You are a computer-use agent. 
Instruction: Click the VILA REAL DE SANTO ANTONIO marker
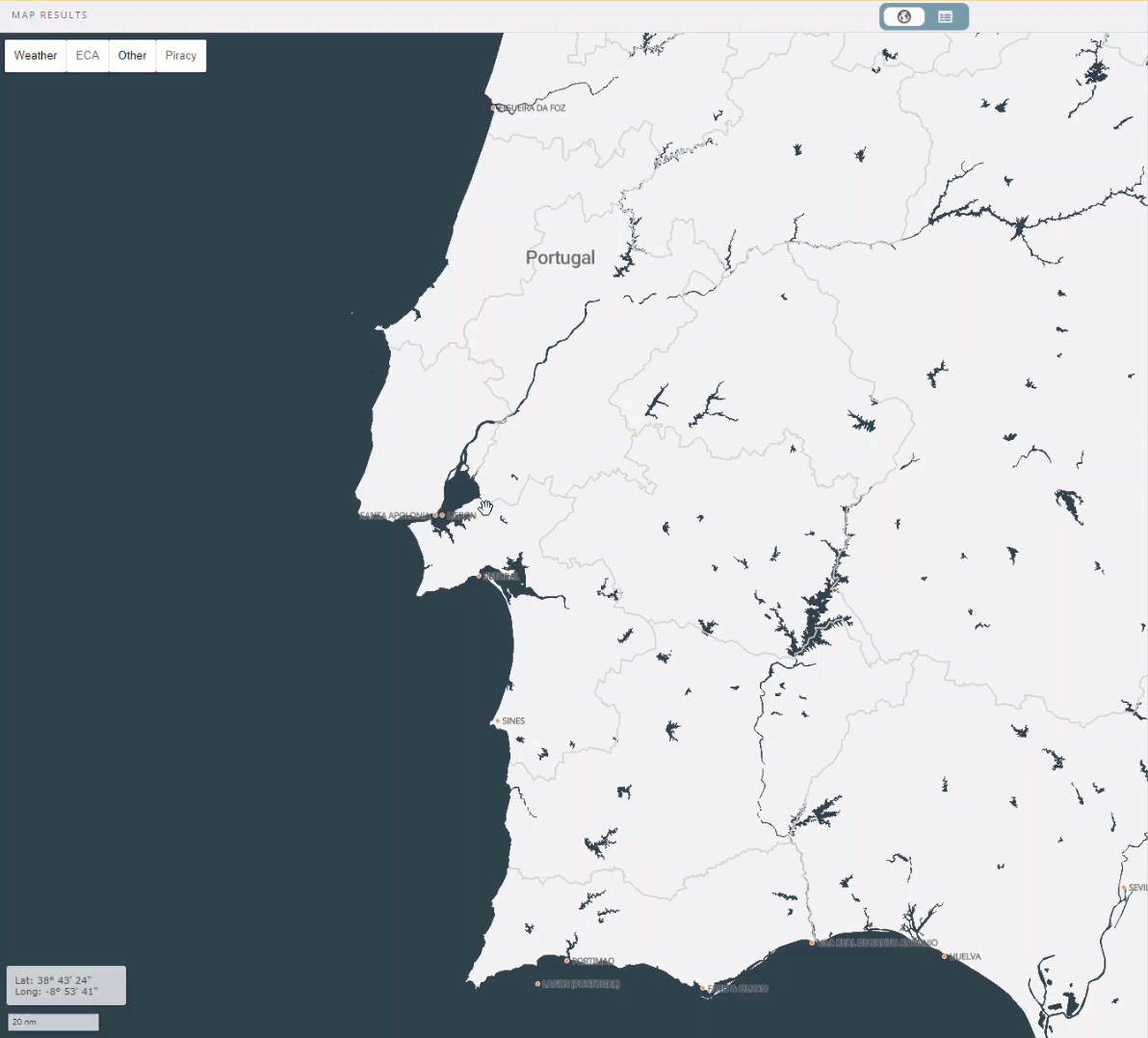pyautogui.click(x=813, y=943)
